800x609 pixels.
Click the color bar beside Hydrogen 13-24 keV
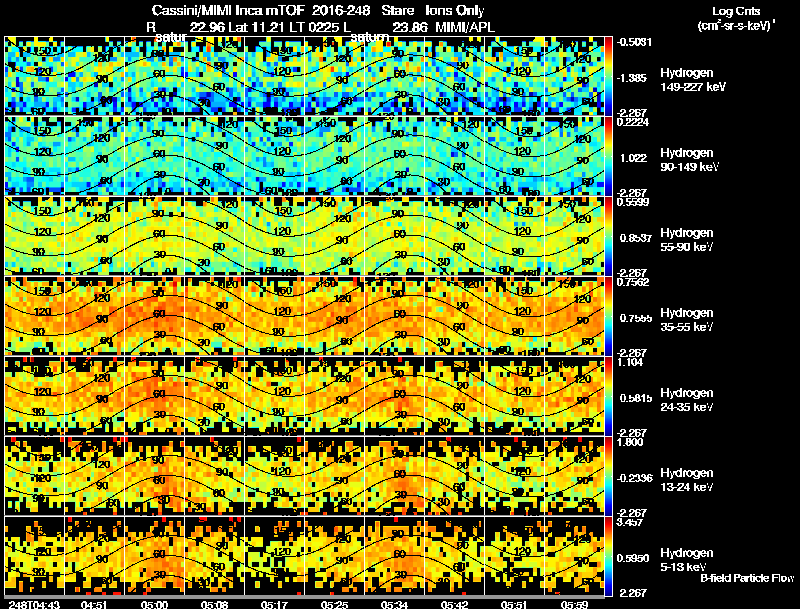click(x=608, y=476)
